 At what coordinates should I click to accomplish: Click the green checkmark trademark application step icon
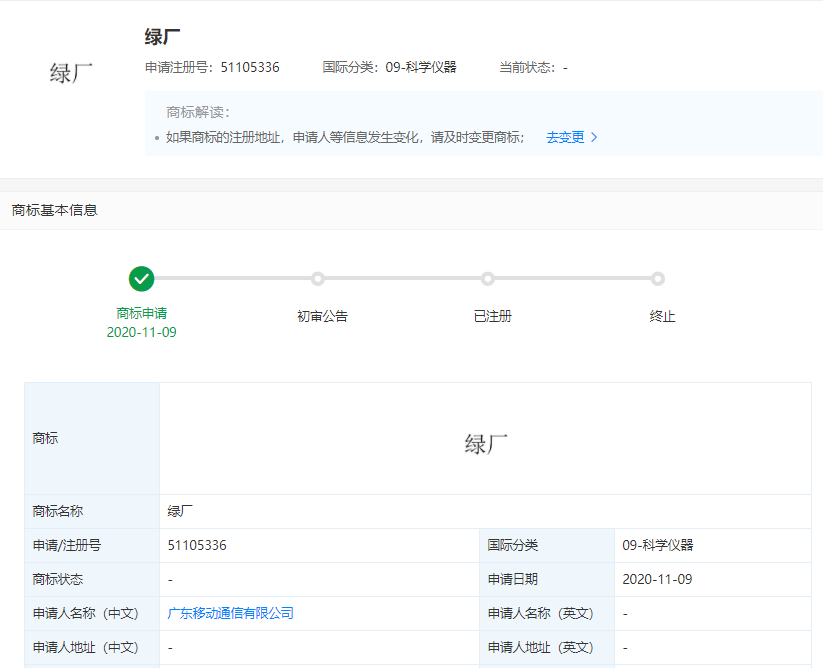click(141, 279)
